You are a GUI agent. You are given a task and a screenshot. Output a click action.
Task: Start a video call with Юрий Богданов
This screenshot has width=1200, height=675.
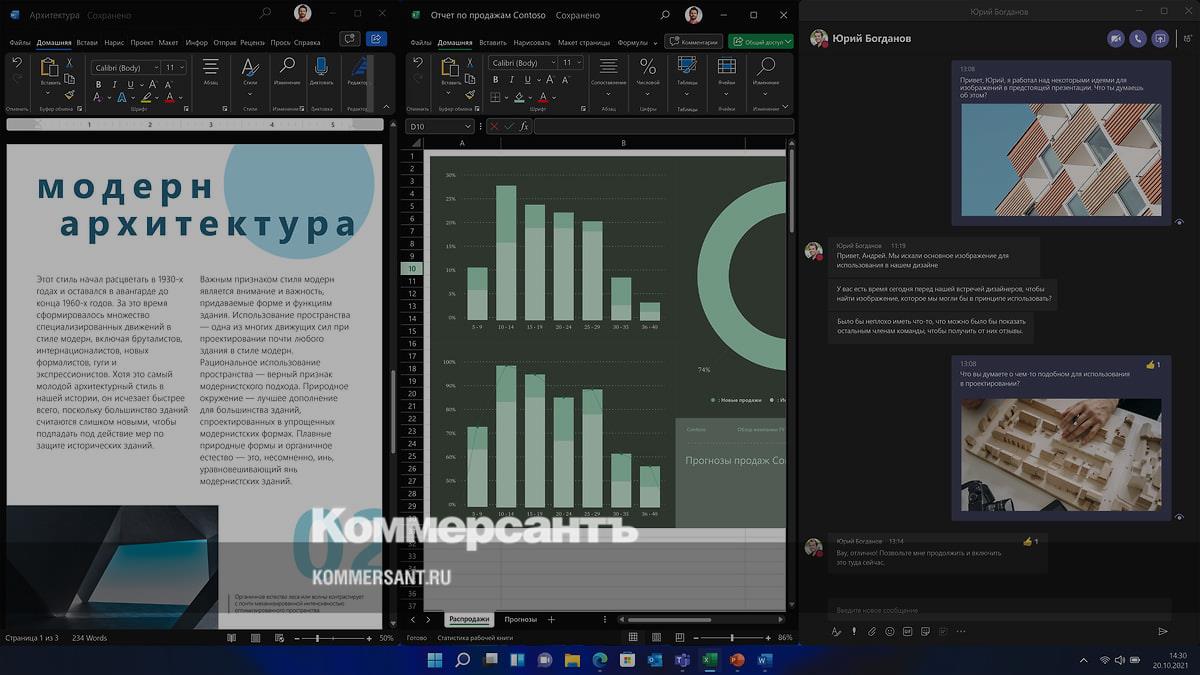coord(1116,39)
